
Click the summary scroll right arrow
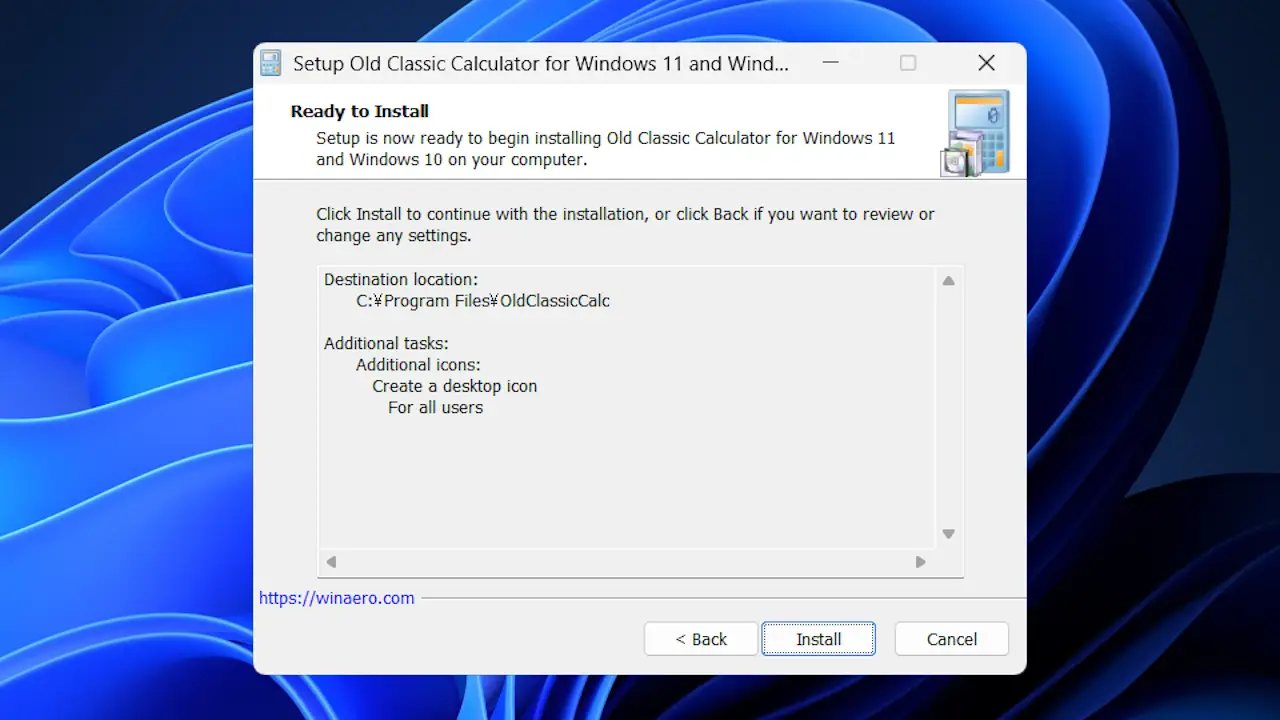click(921, 562)
